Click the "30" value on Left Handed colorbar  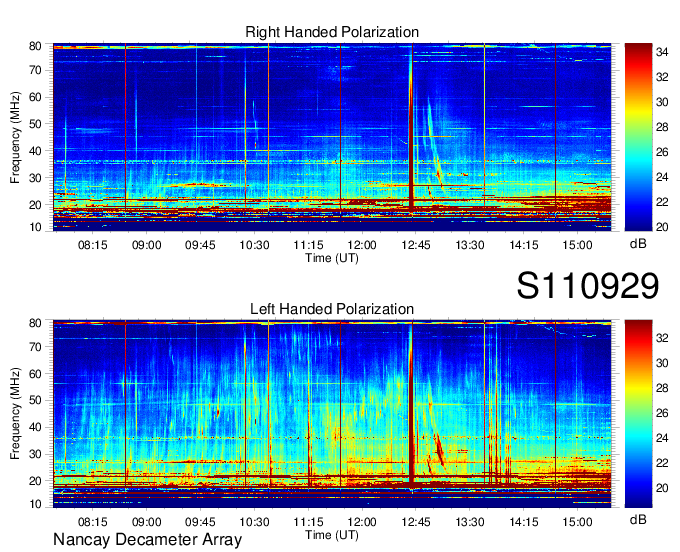click(x=662, y=363)
